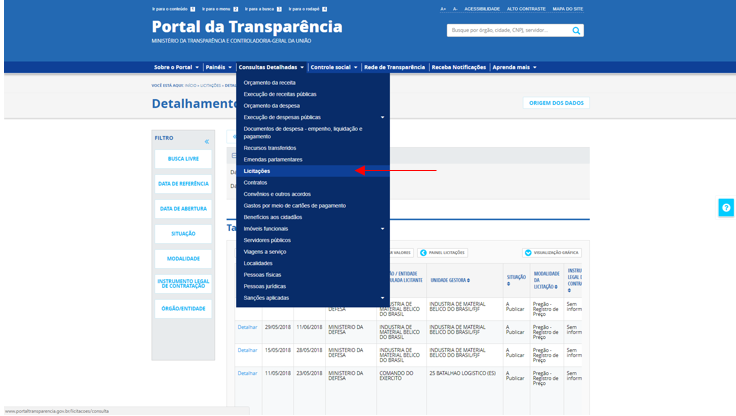The image size is (736, 416).
Task: Choose Contratos in Consultas Detalhadas menu
Action: coord(256,182)
